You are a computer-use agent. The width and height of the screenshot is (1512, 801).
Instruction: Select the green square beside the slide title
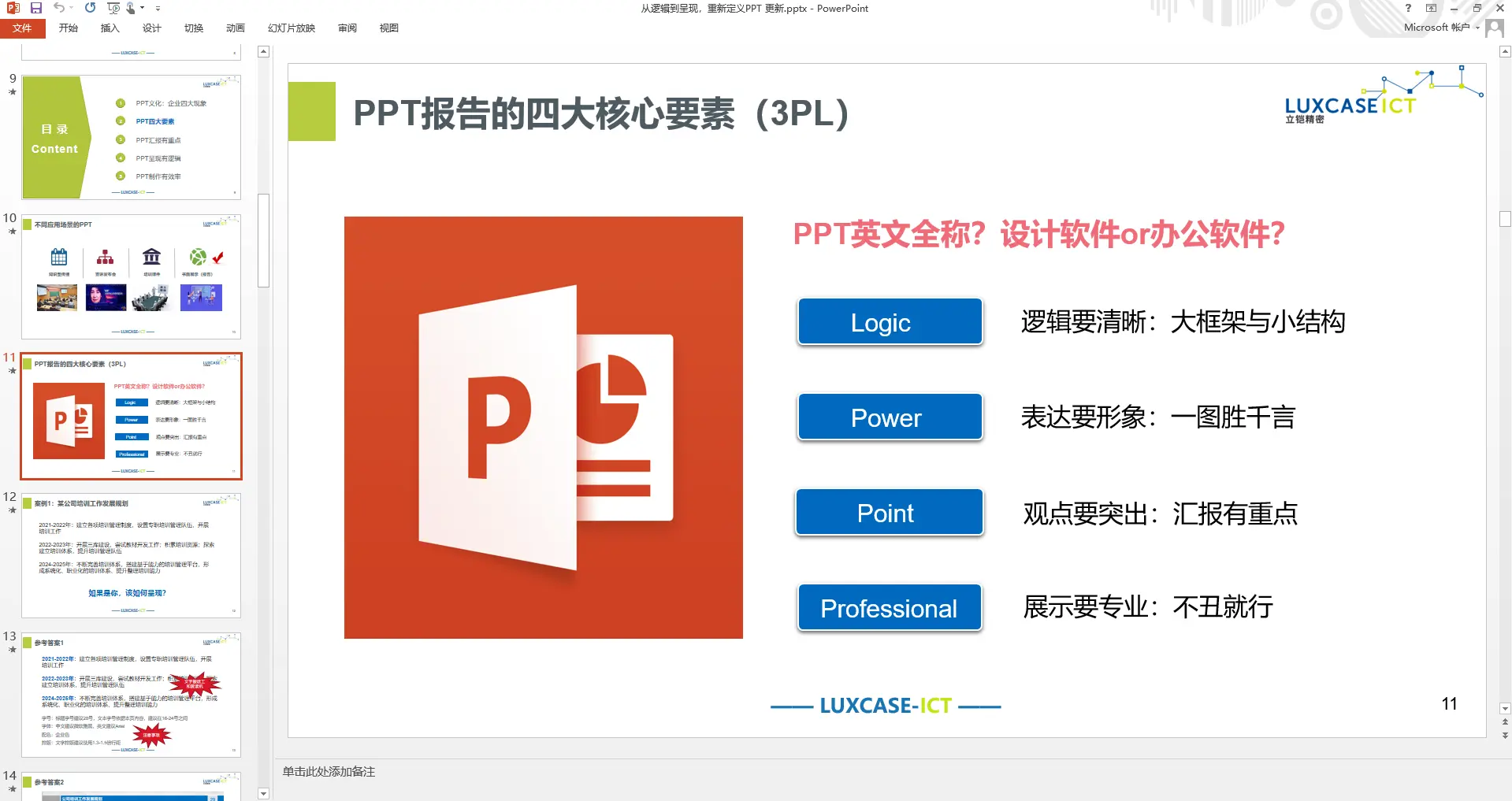click(312, 112)
